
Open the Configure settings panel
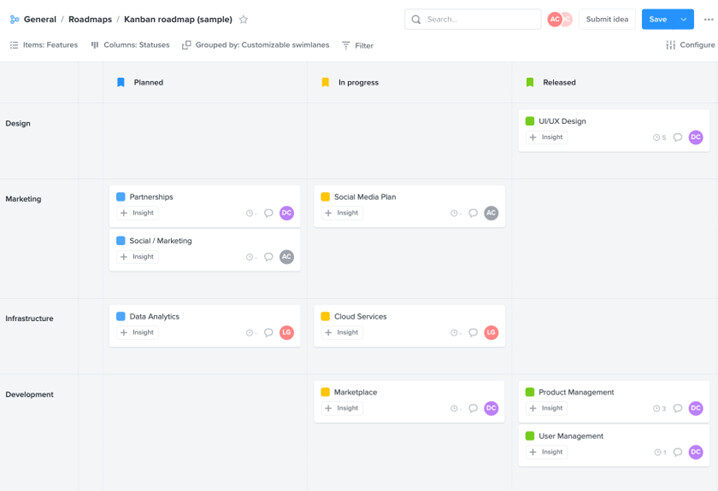[x=690, y=45]
